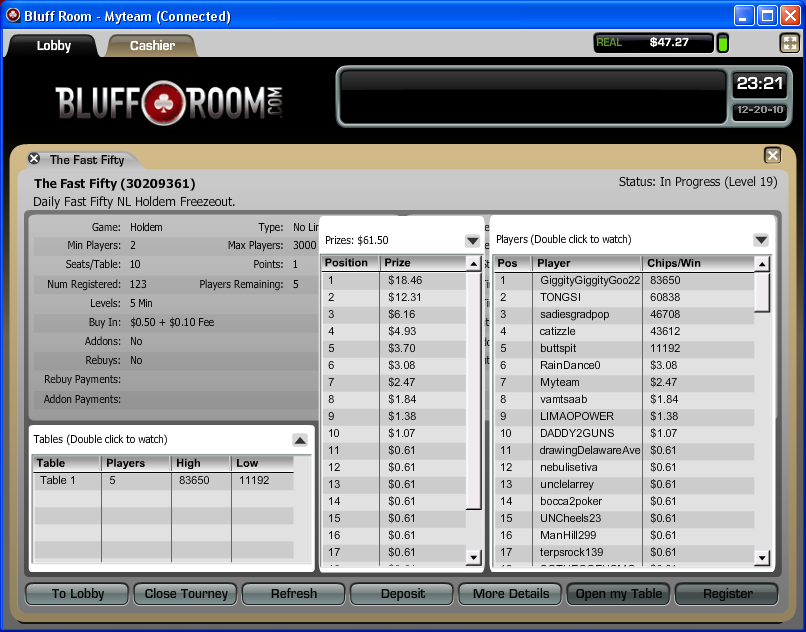Click the Position column header in Prizes
This screenshot has width=806, height=632.
tap(351, 263)
